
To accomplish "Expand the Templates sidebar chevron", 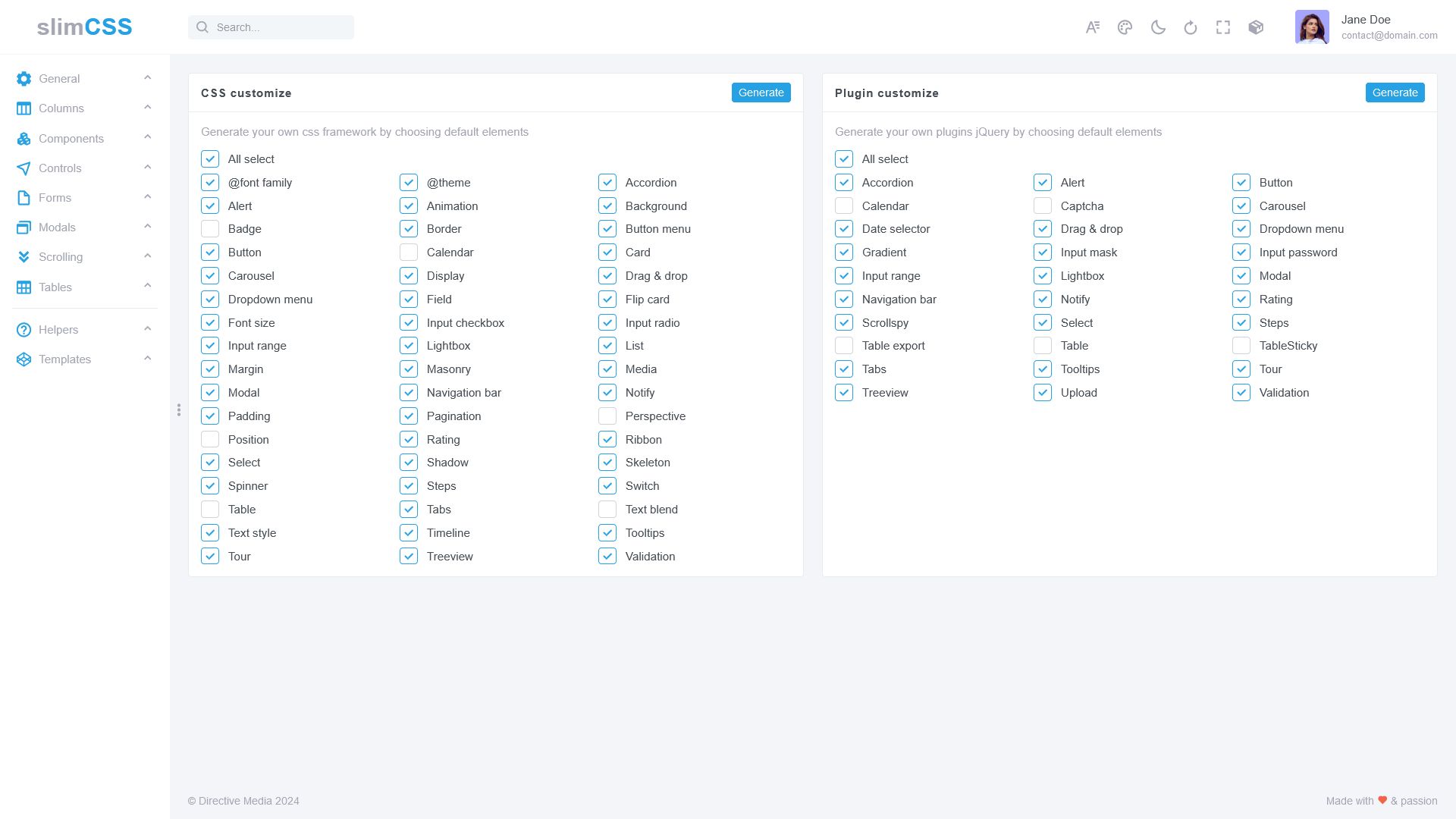I will pyautogui.click(x=148, y=358).
